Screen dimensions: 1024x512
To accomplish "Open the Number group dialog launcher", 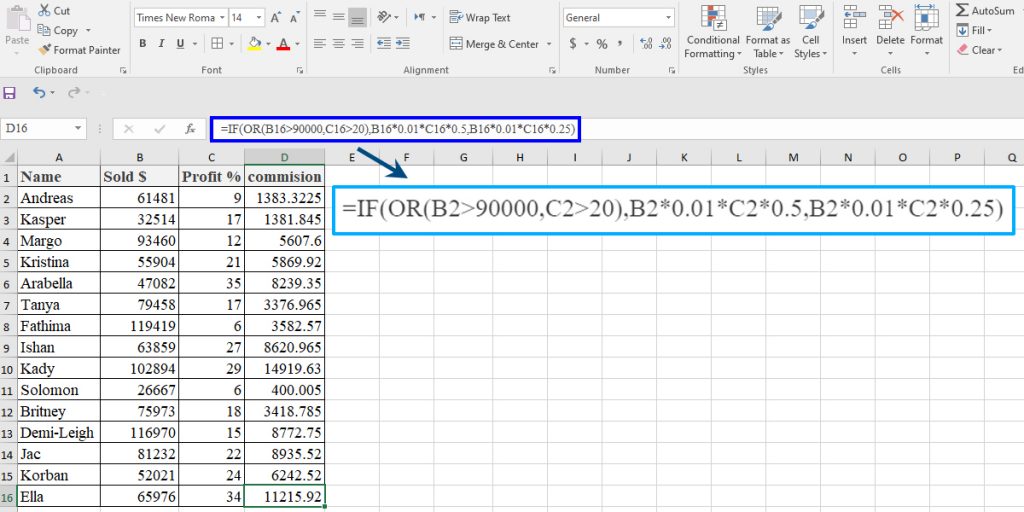I will 673,70.
